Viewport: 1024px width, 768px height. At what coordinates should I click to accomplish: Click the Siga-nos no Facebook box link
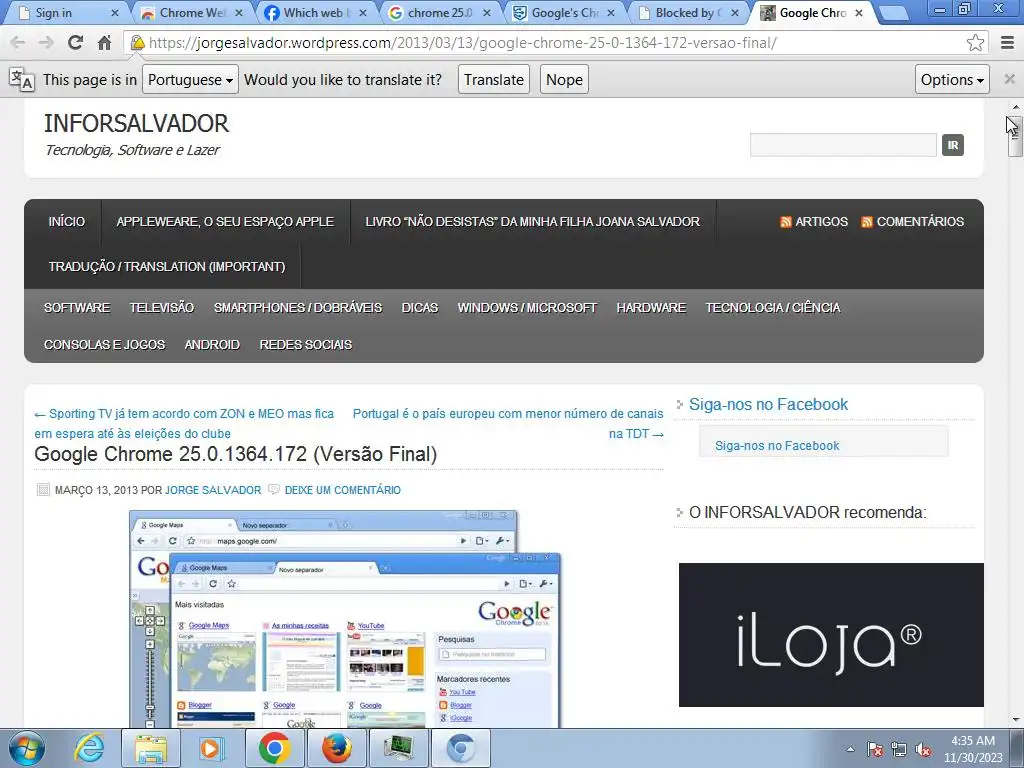(777, 445)
